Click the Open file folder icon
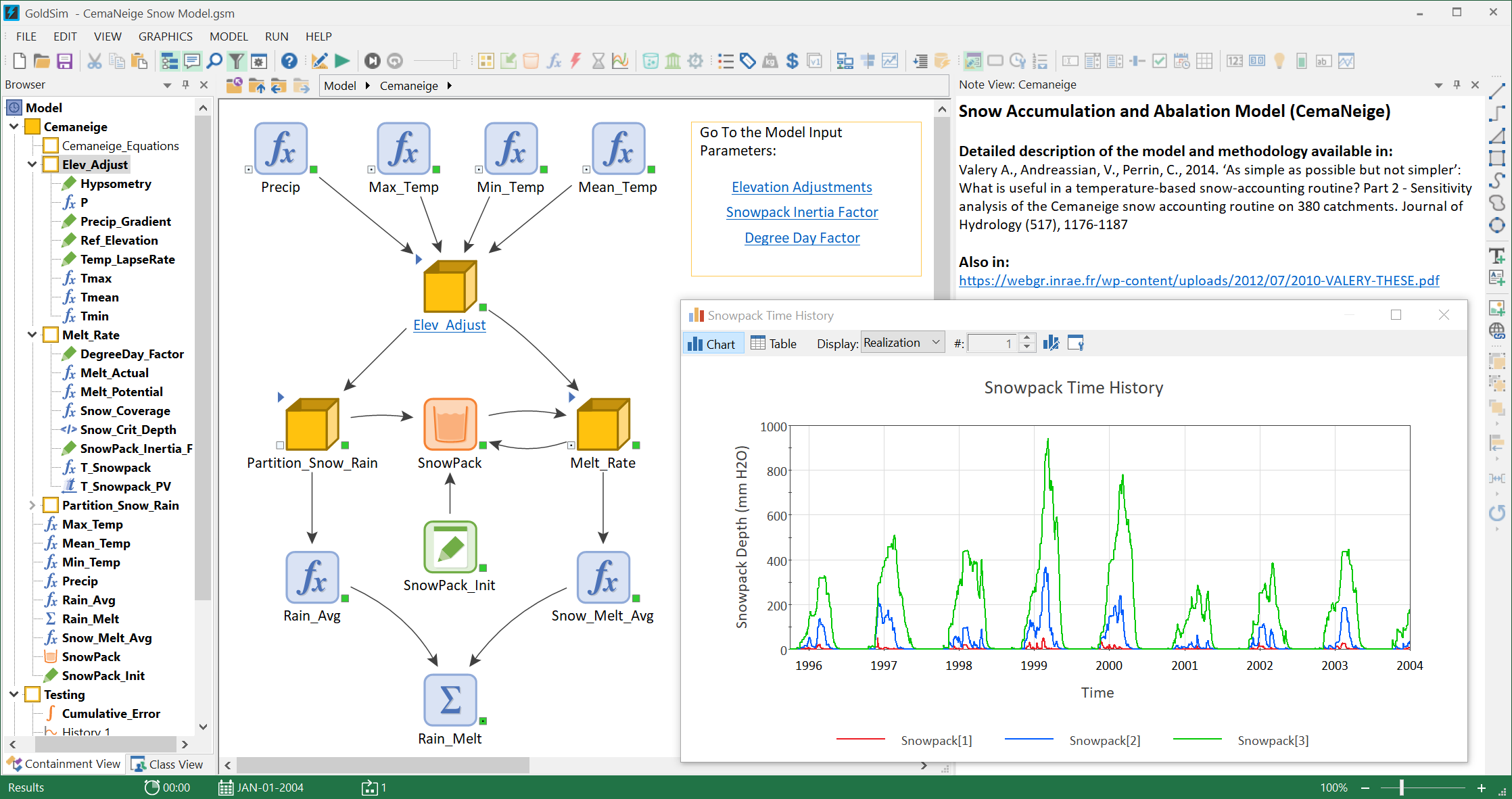Screen dimensions: 1512x799 [42, 62]
